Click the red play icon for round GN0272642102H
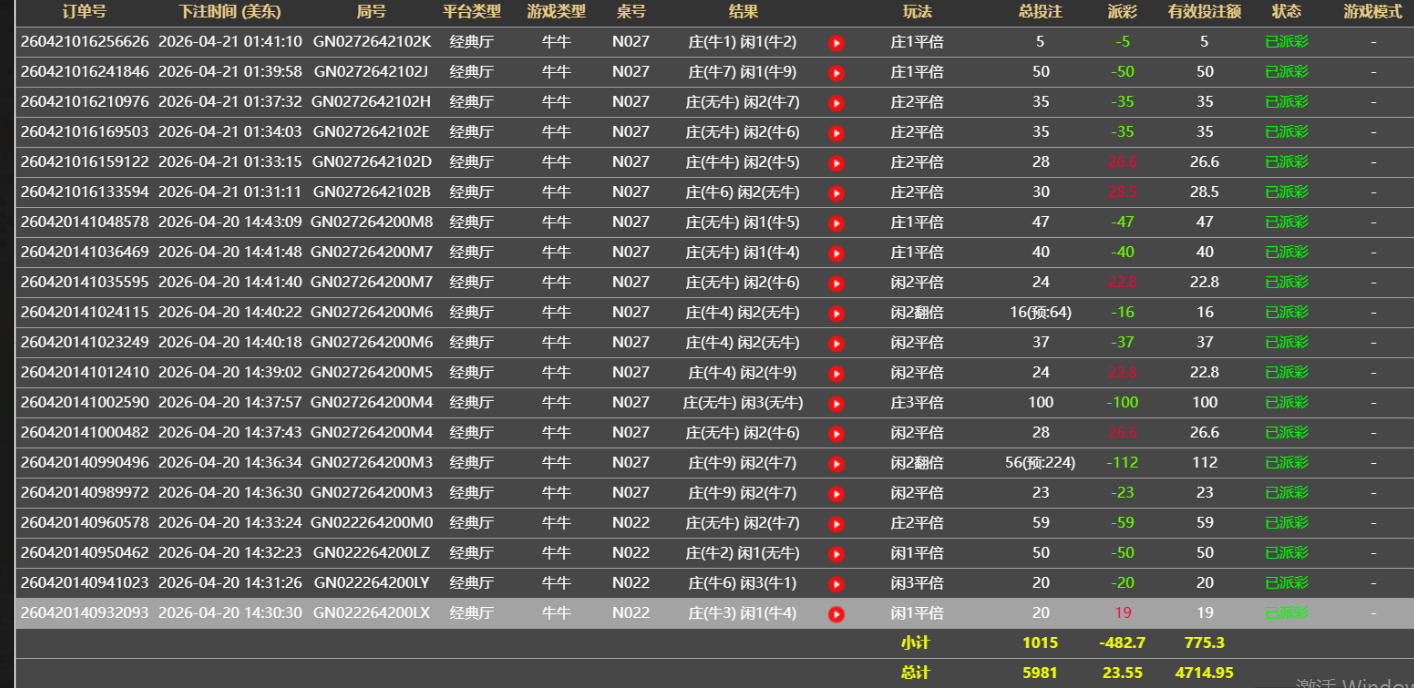The image size is (1414, 688). coord(836,103)
